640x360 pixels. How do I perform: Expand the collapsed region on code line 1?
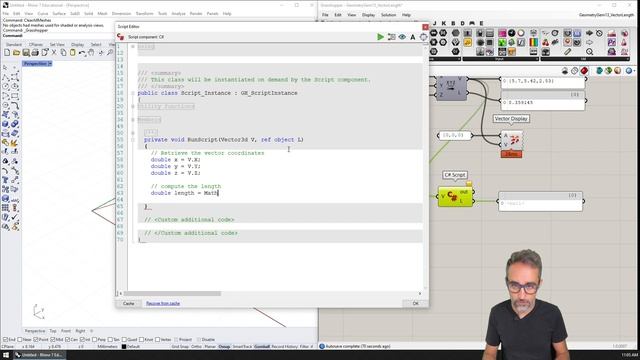133,47
